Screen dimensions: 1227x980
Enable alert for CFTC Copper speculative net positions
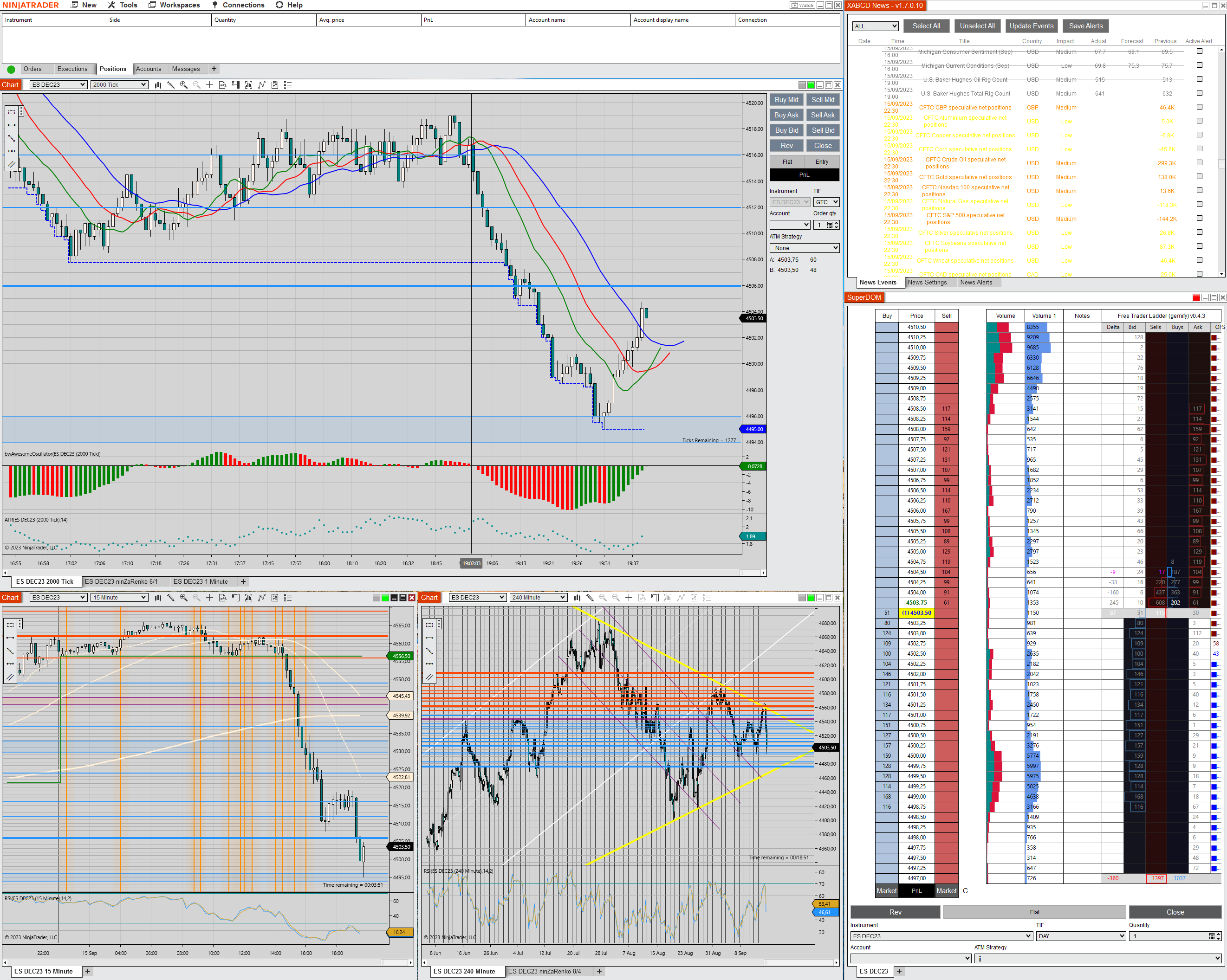1200,135
